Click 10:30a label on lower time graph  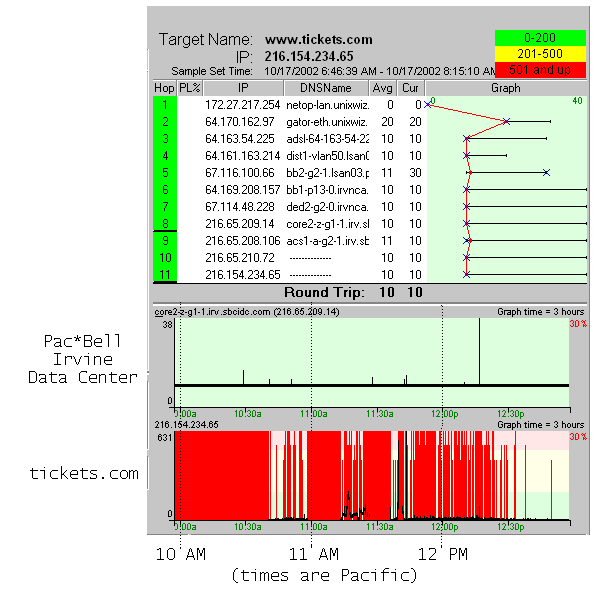pyautogui.click(x=248, y=527)
